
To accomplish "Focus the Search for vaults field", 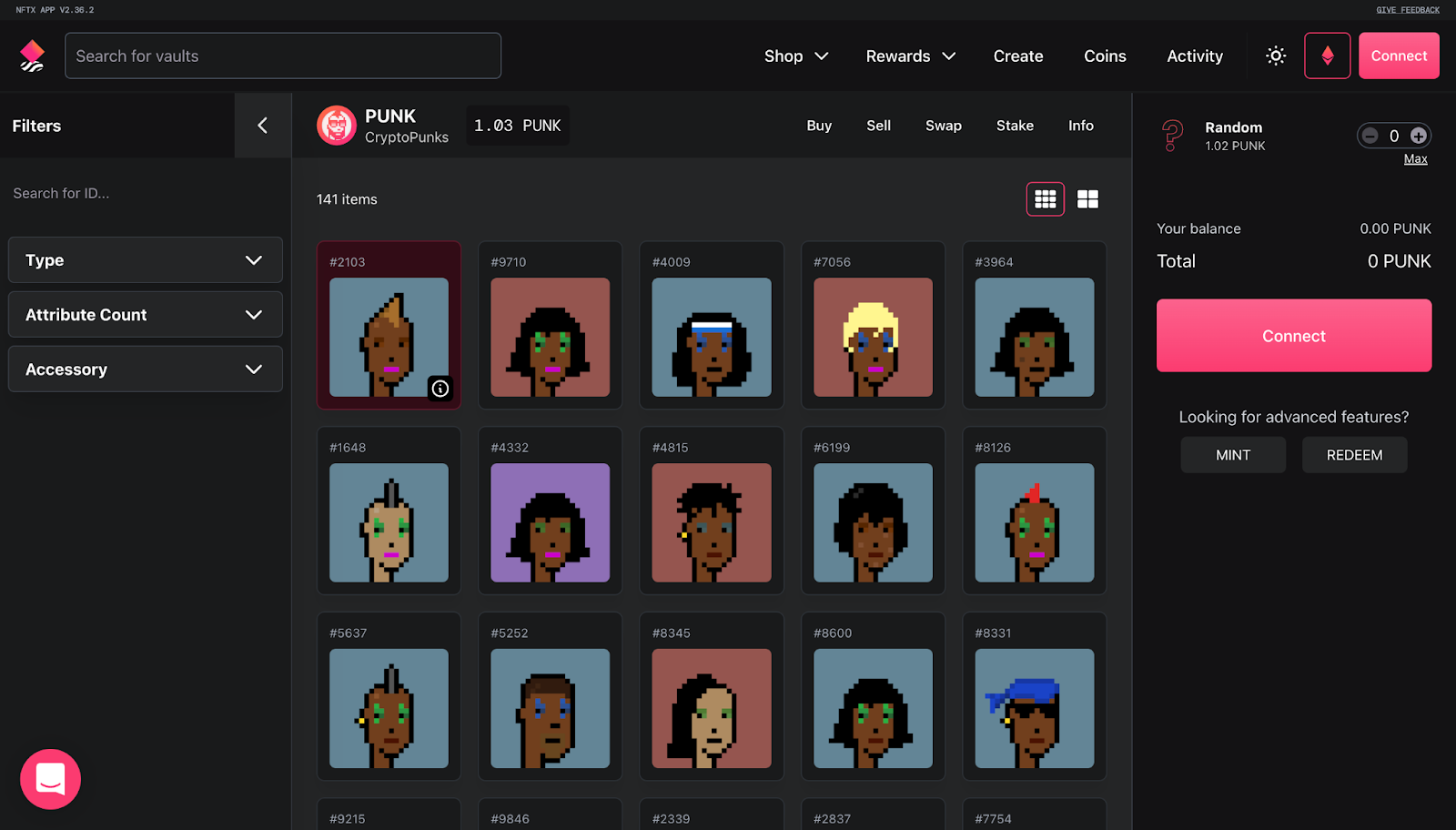I will click(283, 56).
